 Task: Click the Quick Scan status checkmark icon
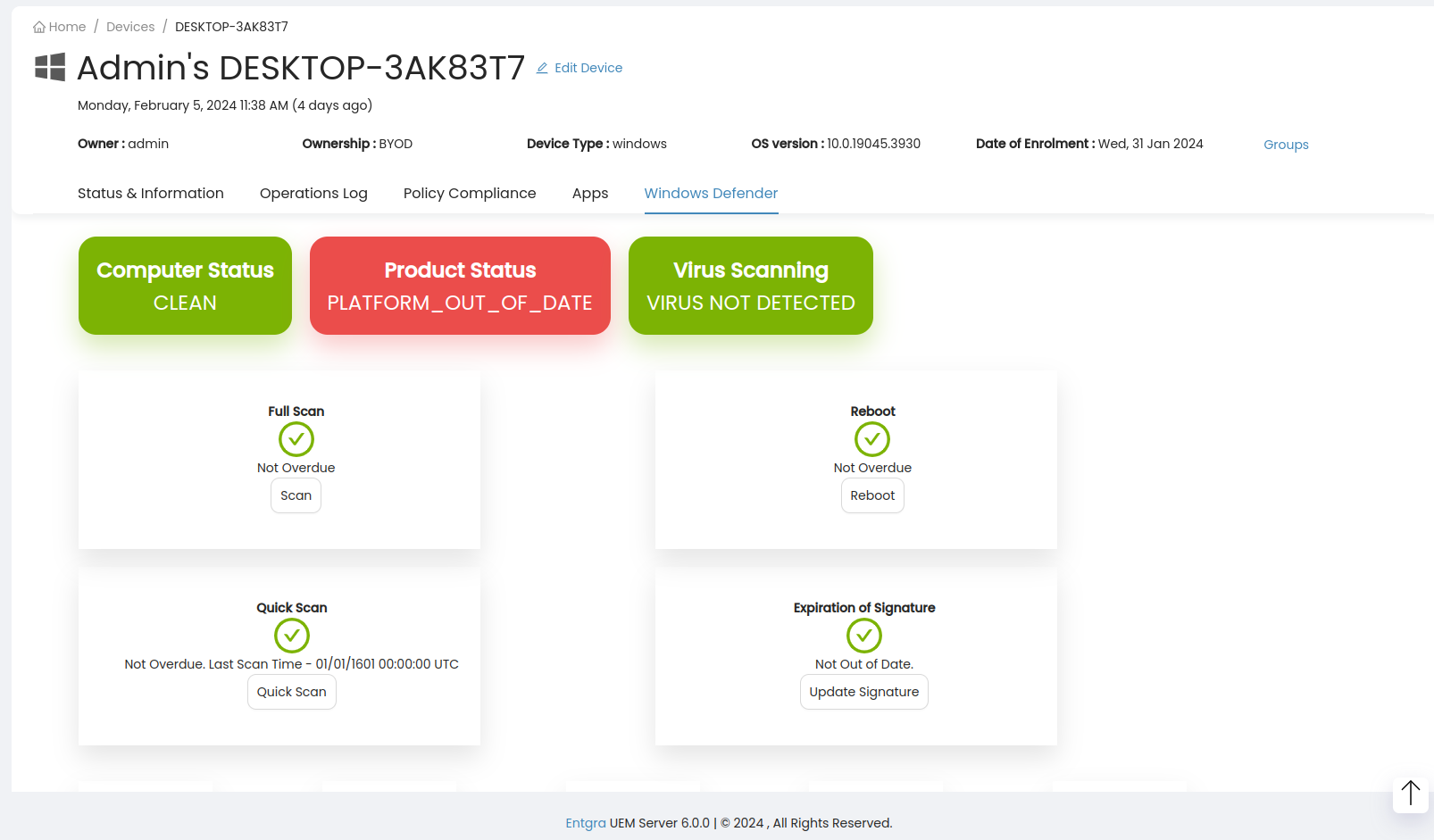point(292,636)
